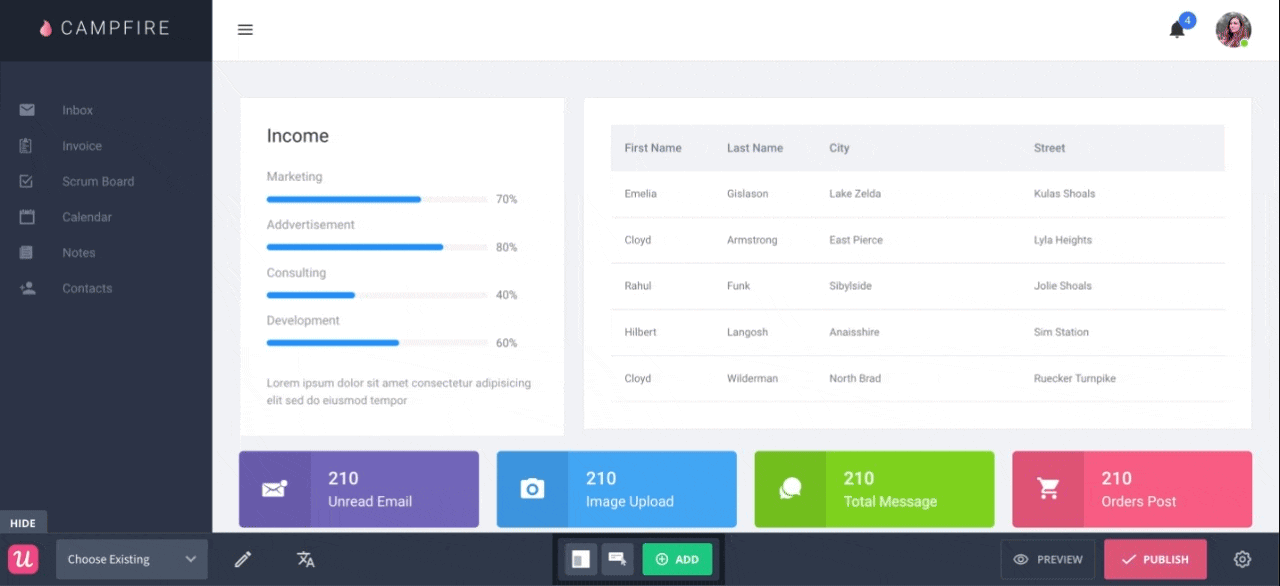
Task: Open the translation tool in bottom toolbar
Action: 305,559
